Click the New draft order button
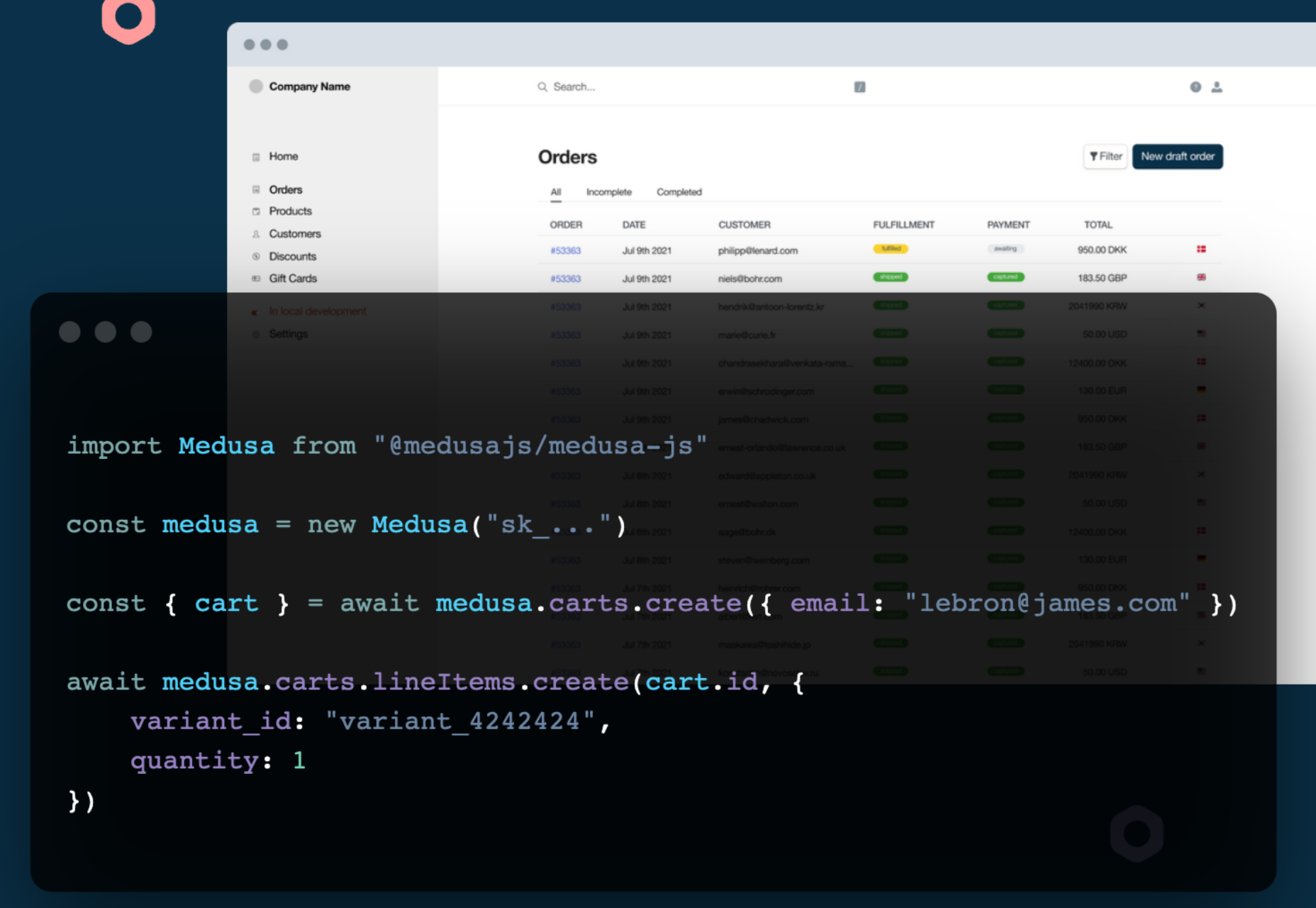1316x908 pixels. [1177, 156]
